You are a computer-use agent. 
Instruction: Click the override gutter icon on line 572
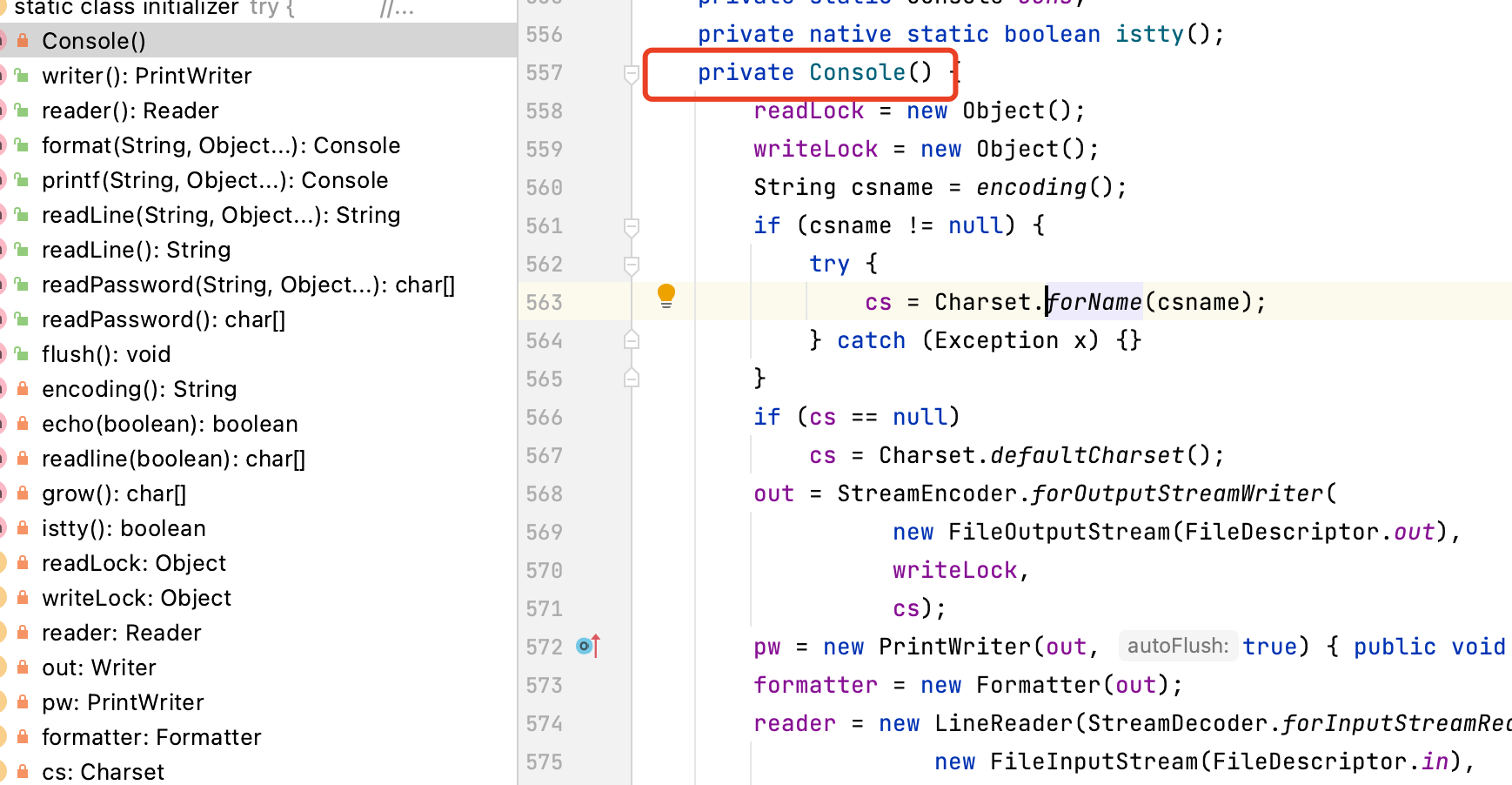(x=587, y=646)
